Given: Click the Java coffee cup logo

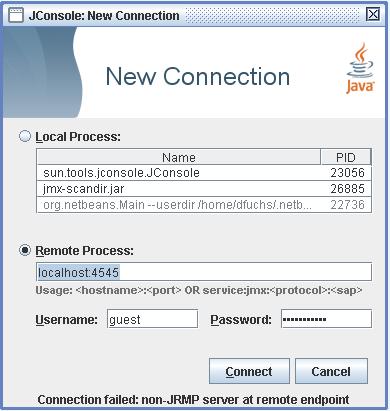Looking at the screenshot, I should click(x=360, y=68).
